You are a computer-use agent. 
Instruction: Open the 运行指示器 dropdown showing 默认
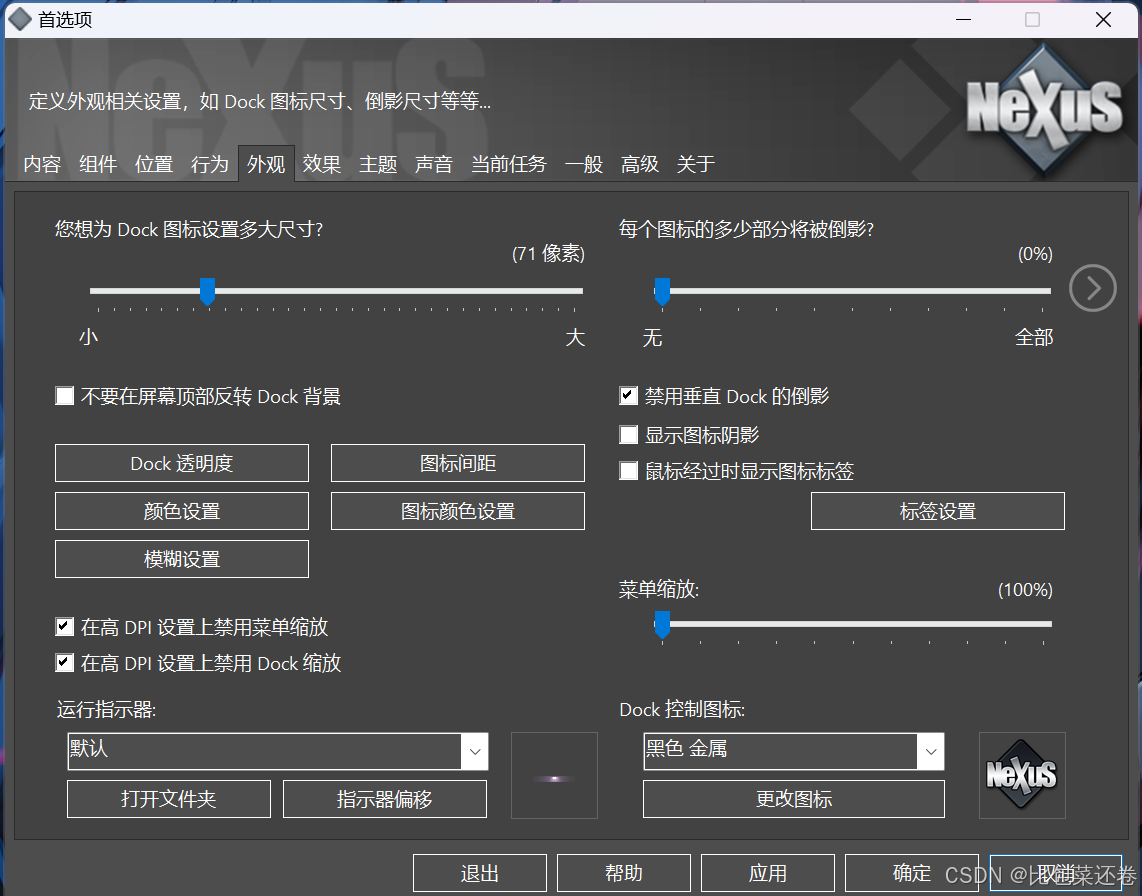[x=277, y=751]
